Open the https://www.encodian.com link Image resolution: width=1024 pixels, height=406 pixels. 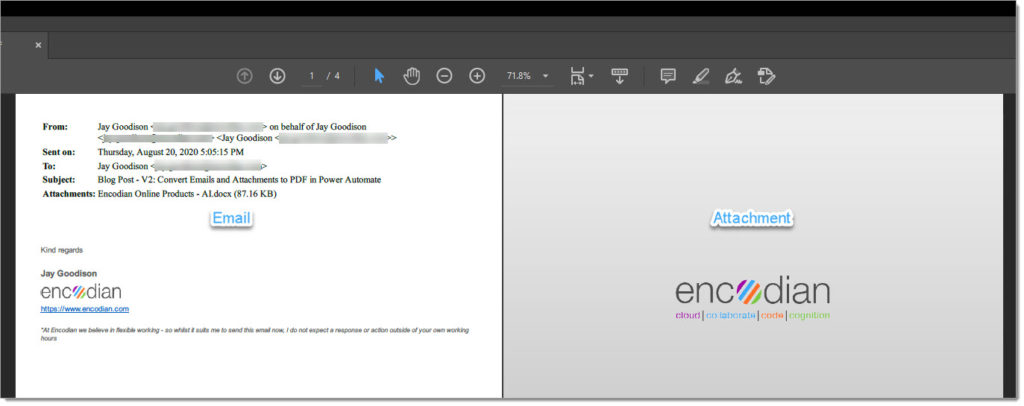tap(85, 309)
